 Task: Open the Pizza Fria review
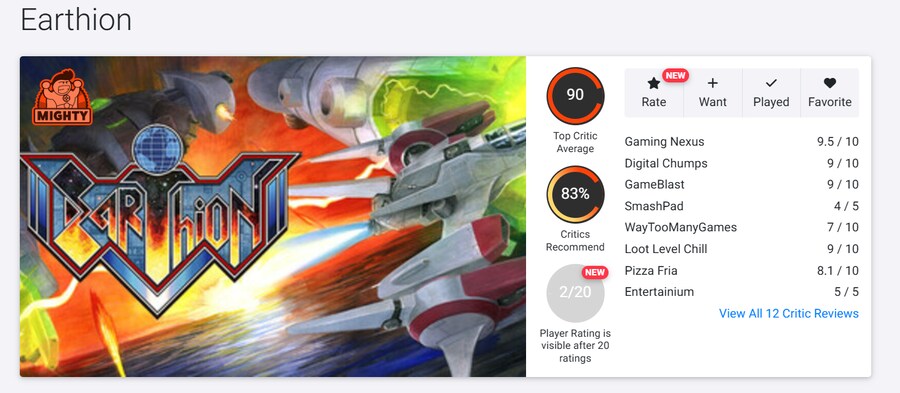click(742, 271)
